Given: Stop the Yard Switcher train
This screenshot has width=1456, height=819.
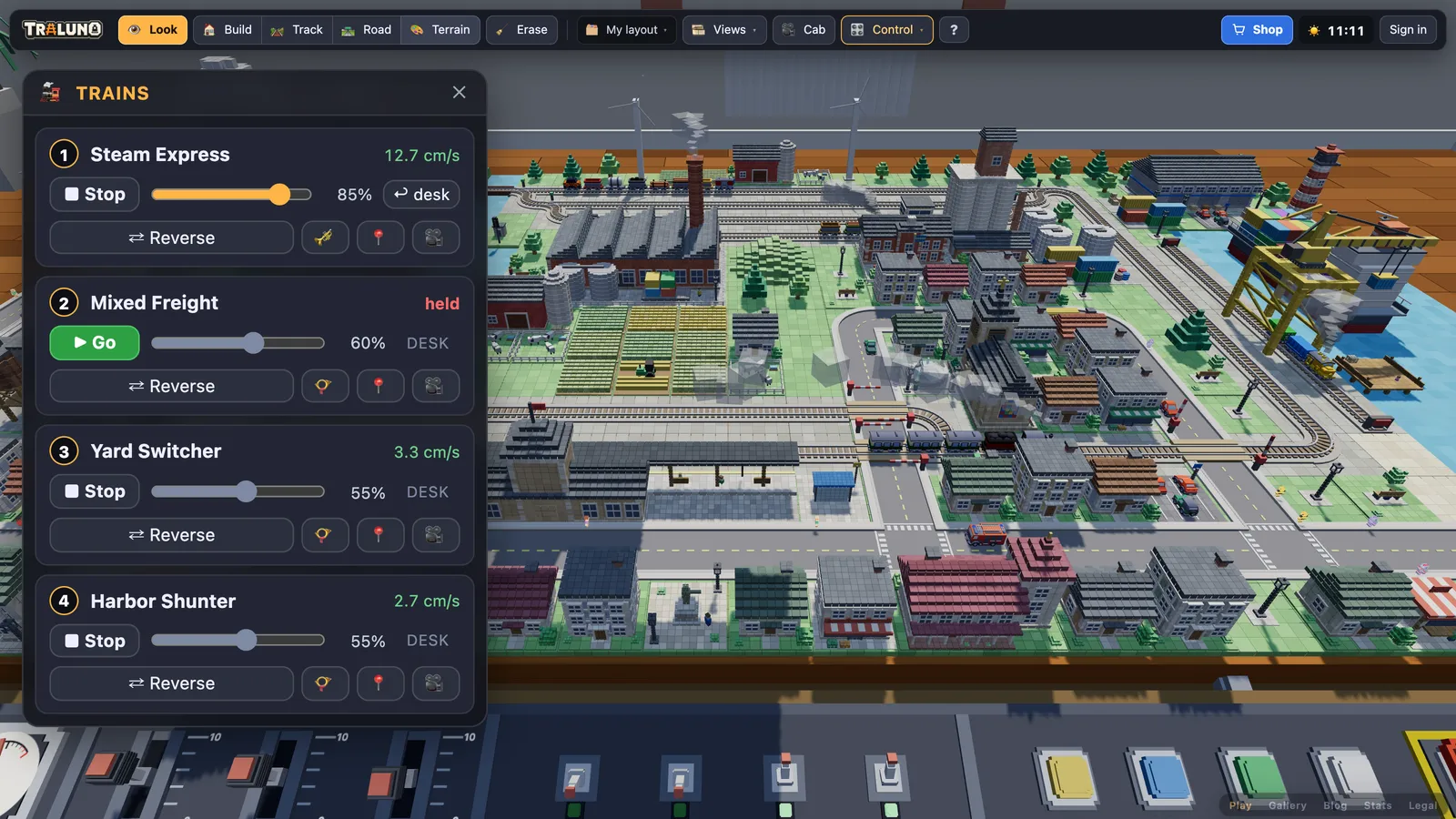Looking at the screenshot, I should [95, 491].
